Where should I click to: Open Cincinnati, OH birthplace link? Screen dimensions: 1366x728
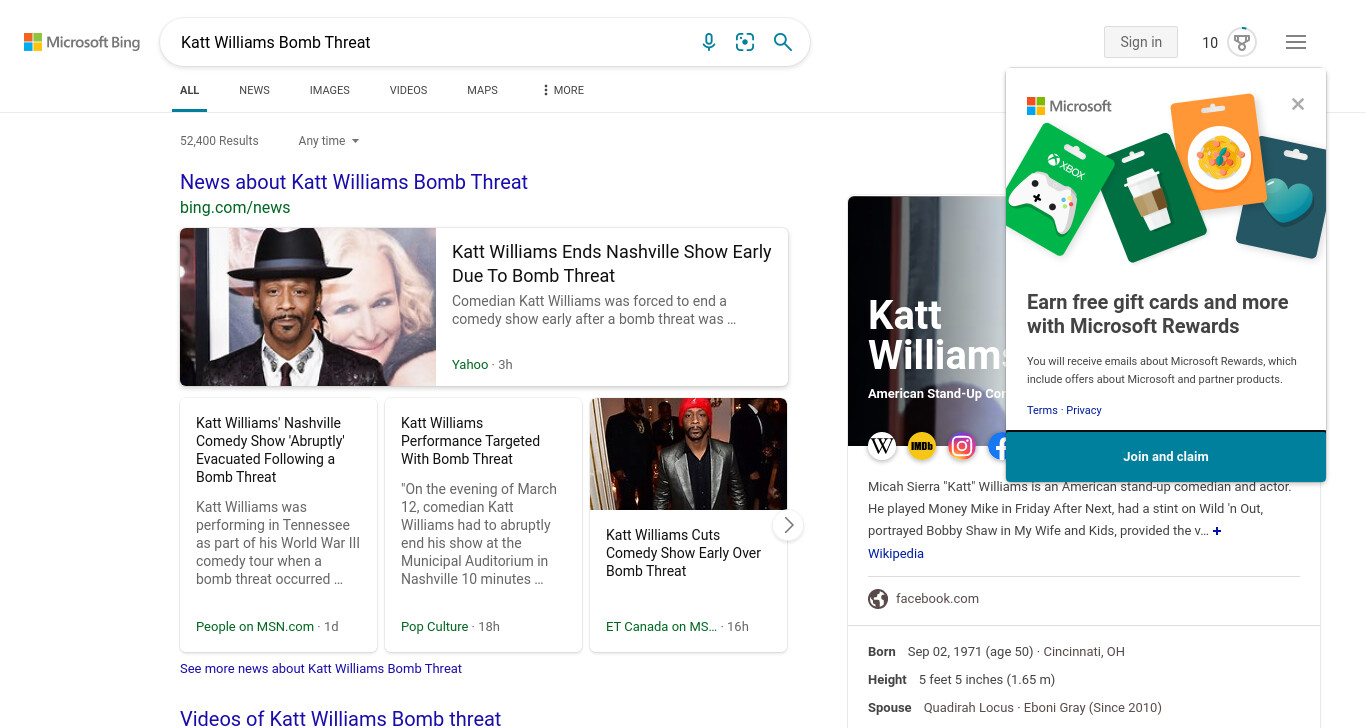pyautogui.click(x=1084, y=652)
